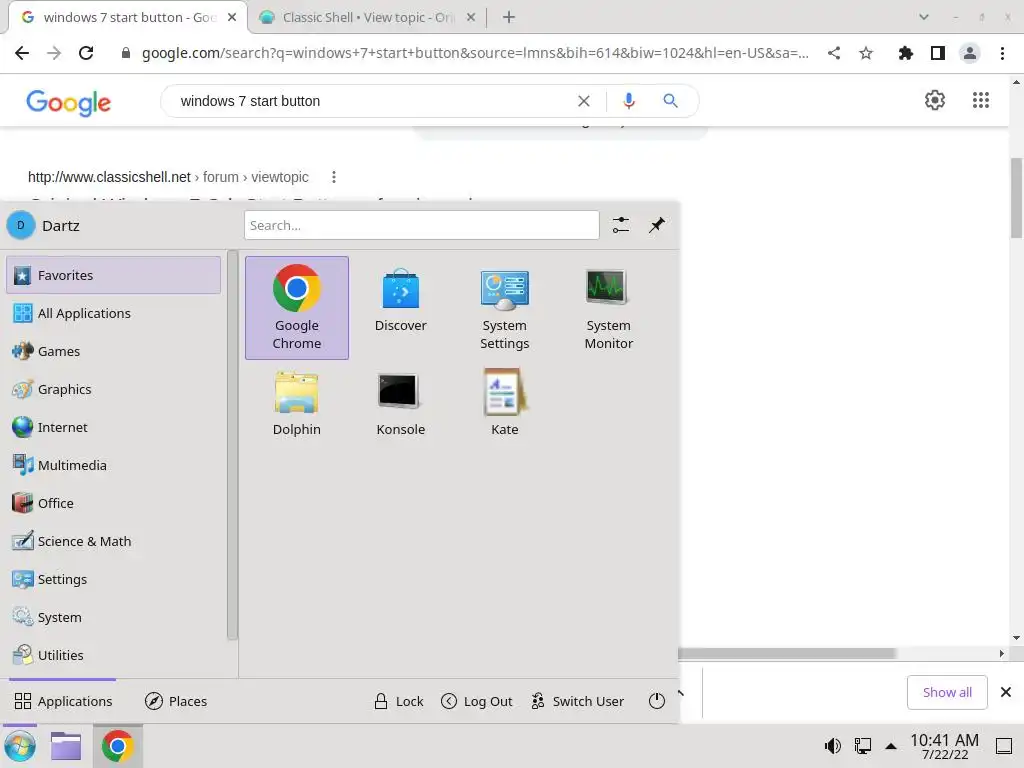The image size is (1024, 768).
Task: Open Multimedia category
Action: pos(114,464)
